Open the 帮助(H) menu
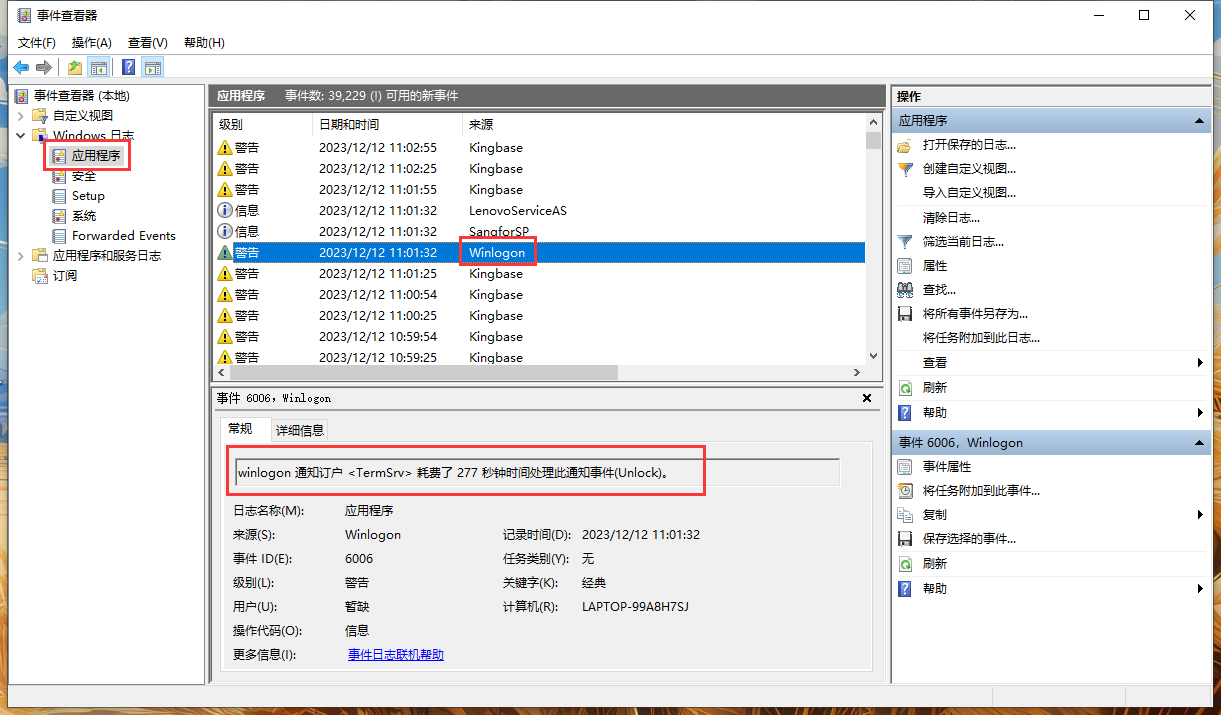Screen dimensions: 1221x715 click(204, 43)
